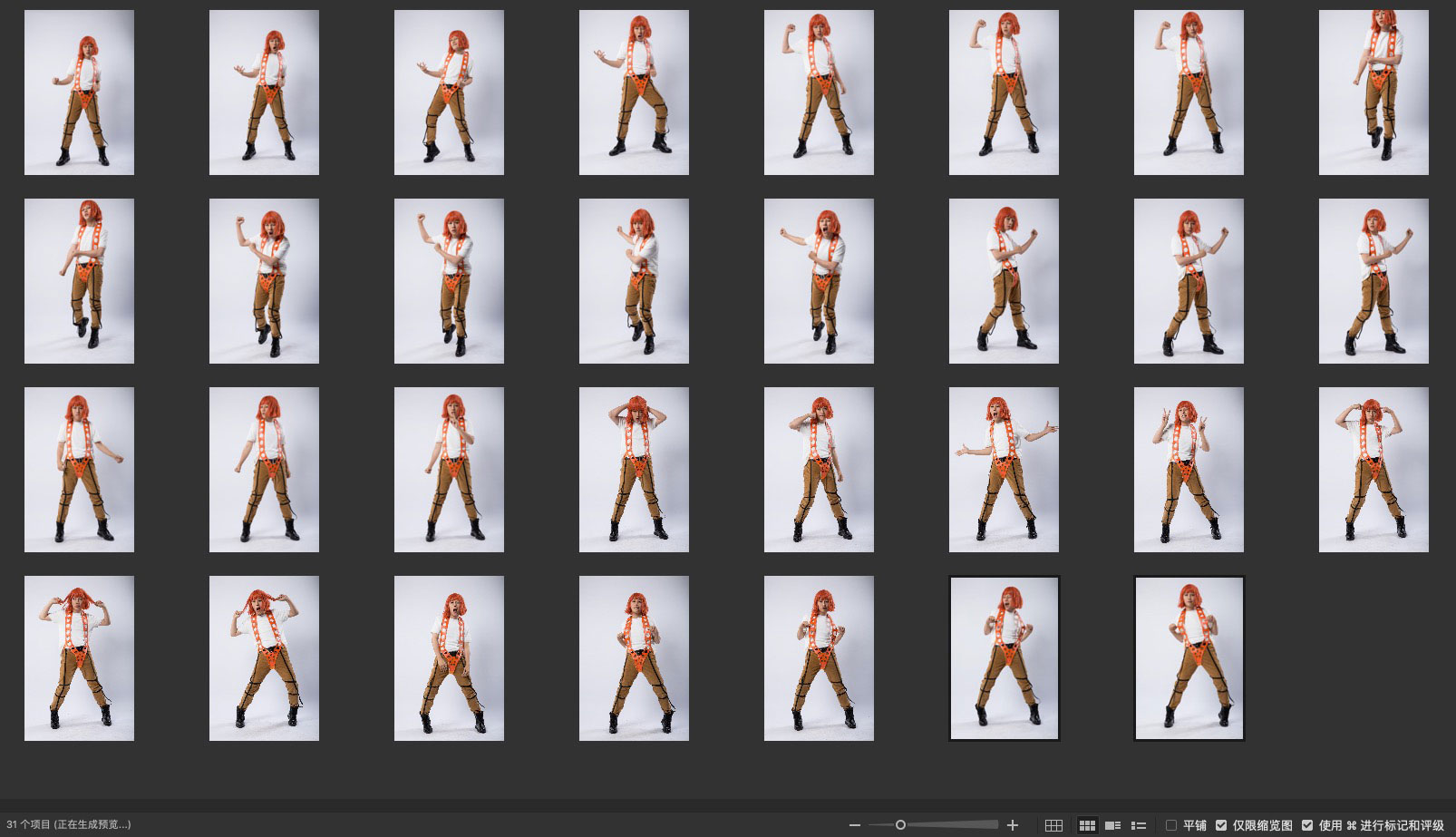This screenshot has height=837, width=1456.
Task: Select the last thumbnail in the top row
Action: coord(1373,92)
